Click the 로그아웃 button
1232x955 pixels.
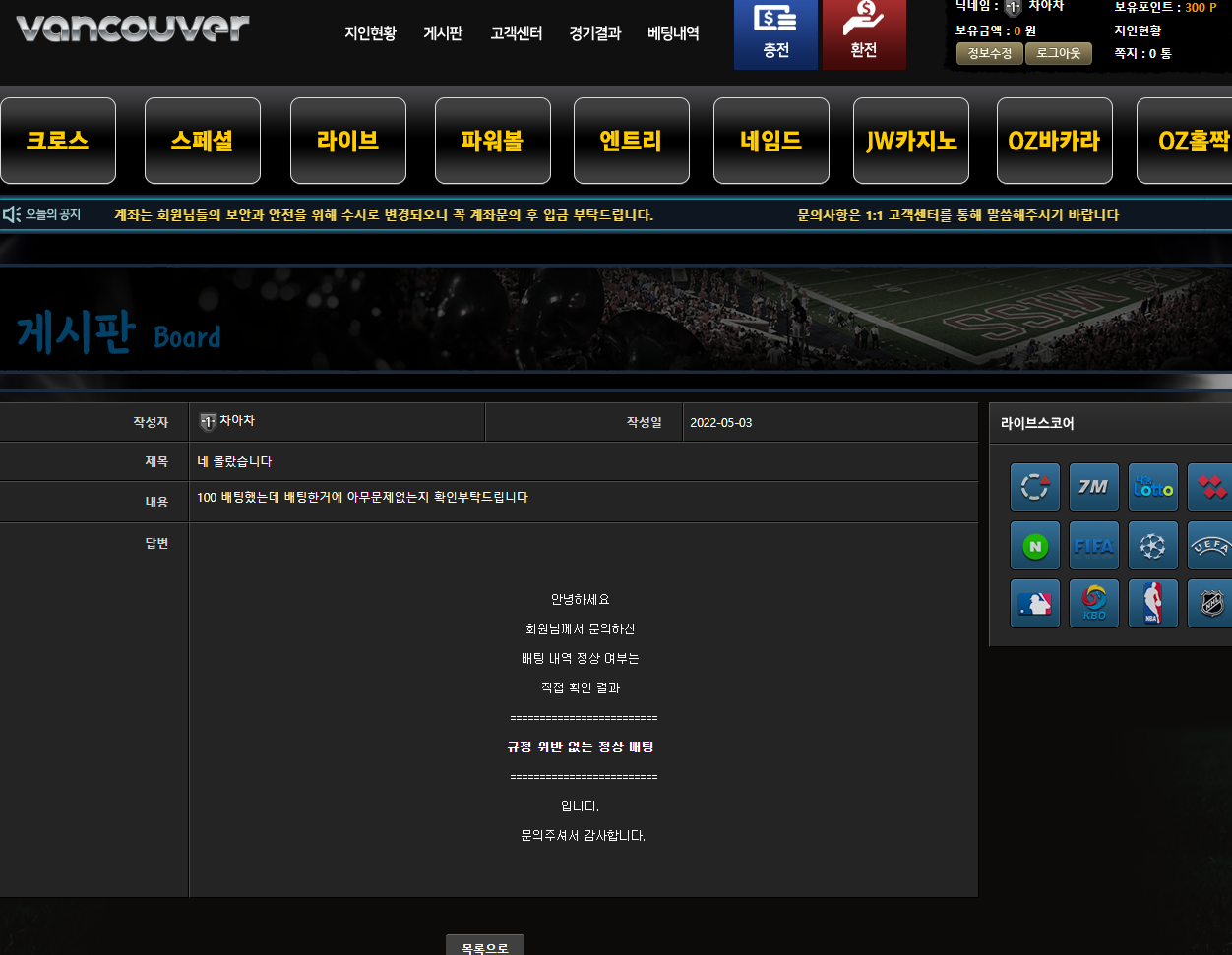coord(1059,53)
